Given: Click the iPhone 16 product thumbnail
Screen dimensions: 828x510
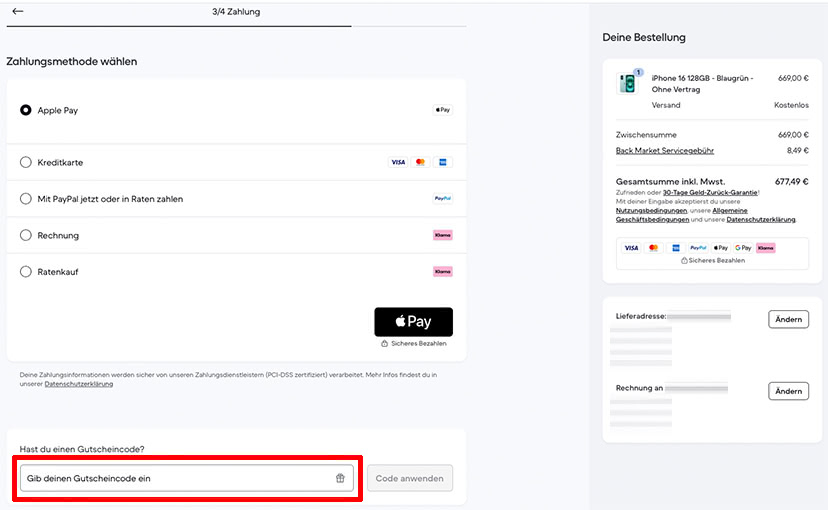Looking at the screenshot, I should pos(628,84).
